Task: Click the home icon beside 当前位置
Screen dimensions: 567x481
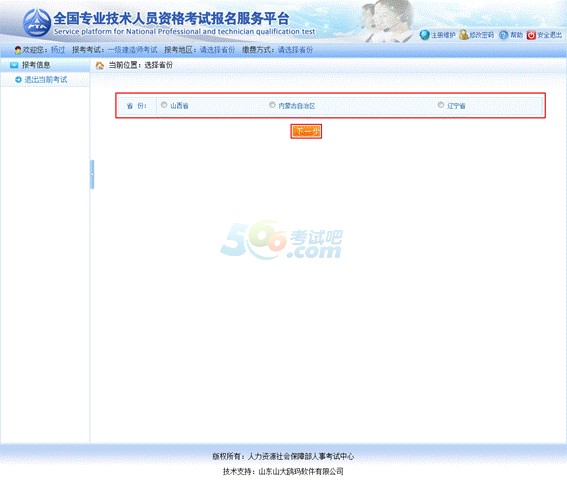Action: coord(99,65)
